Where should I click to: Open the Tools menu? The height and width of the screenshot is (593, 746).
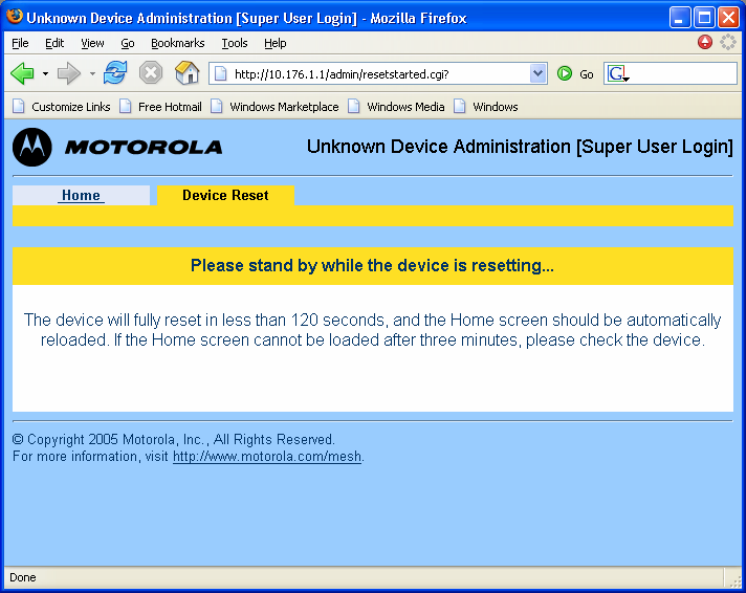[x=234, y=43]
